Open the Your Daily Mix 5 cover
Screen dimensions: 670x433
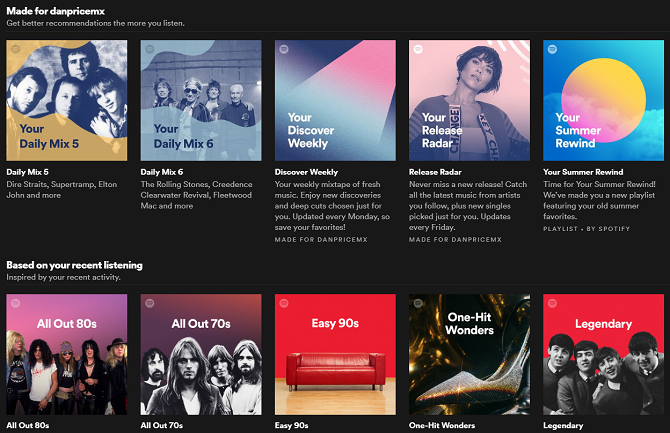[x=67, y=100]
